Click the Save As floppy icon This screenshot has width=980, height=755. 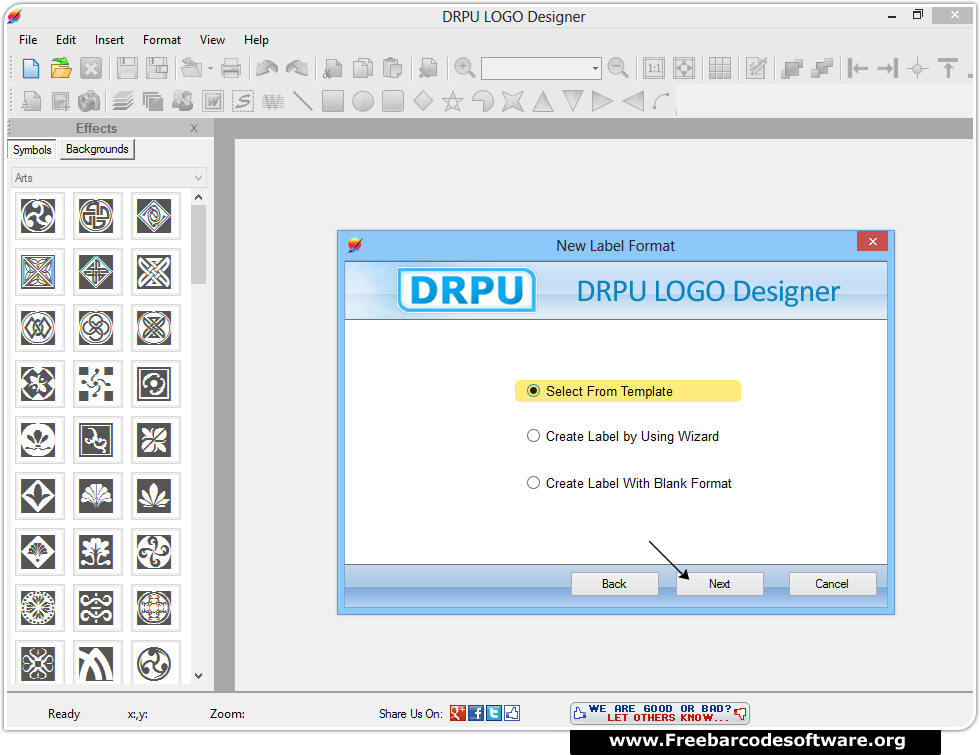(x=157, y=68)
